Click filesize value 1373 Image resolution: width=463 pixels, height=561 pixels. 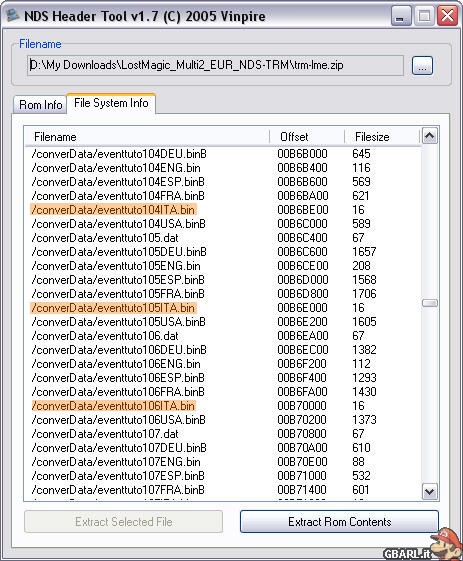click(364, 420)
